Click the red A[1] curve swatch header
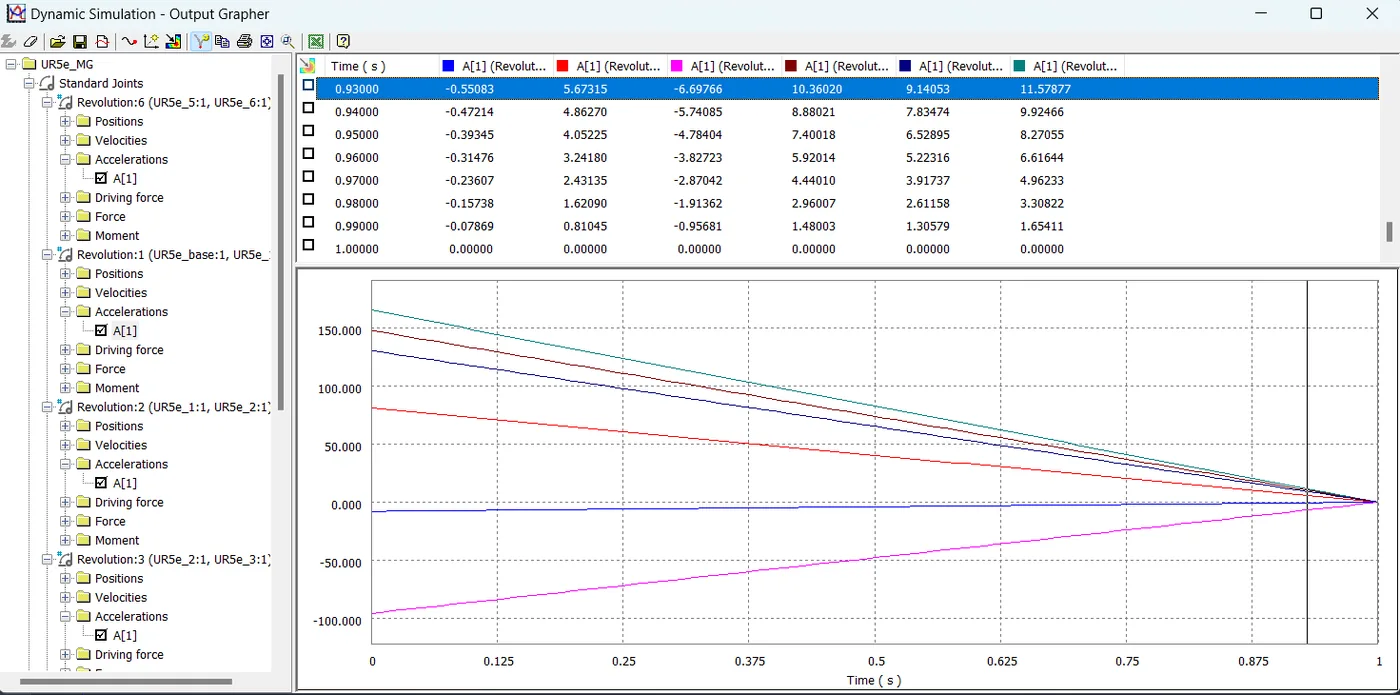The height and width of the screenshot is (695, 1400). pos(563,66)
